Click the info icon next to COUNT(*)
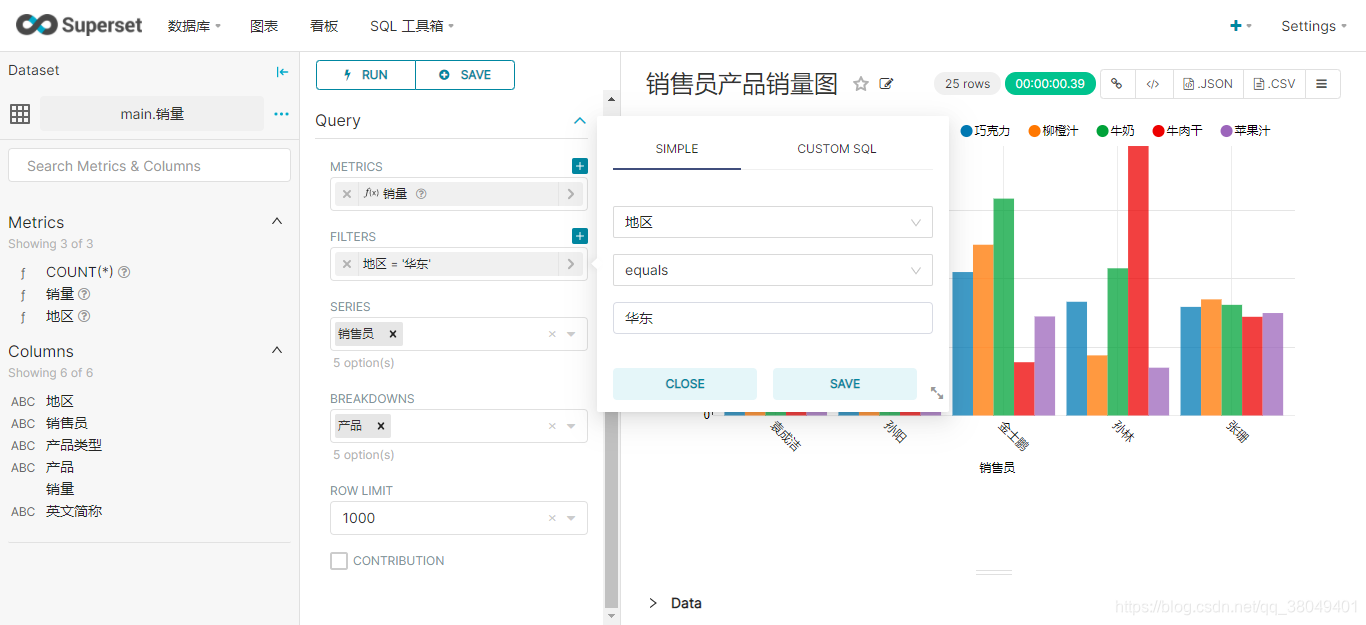This screenshot has width=1366, height=625. tap(125, 272)
